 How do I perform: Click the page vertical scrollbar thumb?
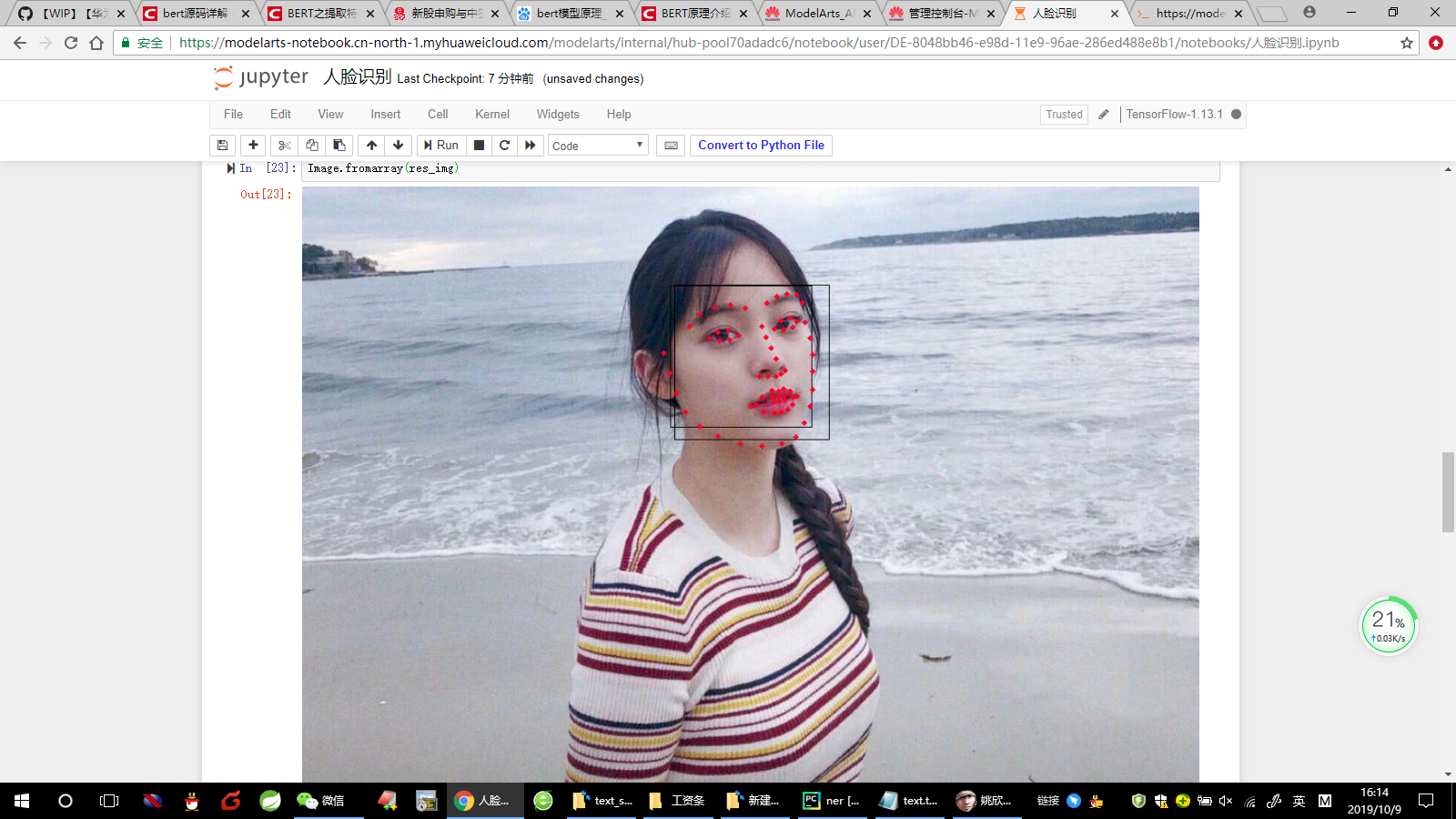[1448, 491]
